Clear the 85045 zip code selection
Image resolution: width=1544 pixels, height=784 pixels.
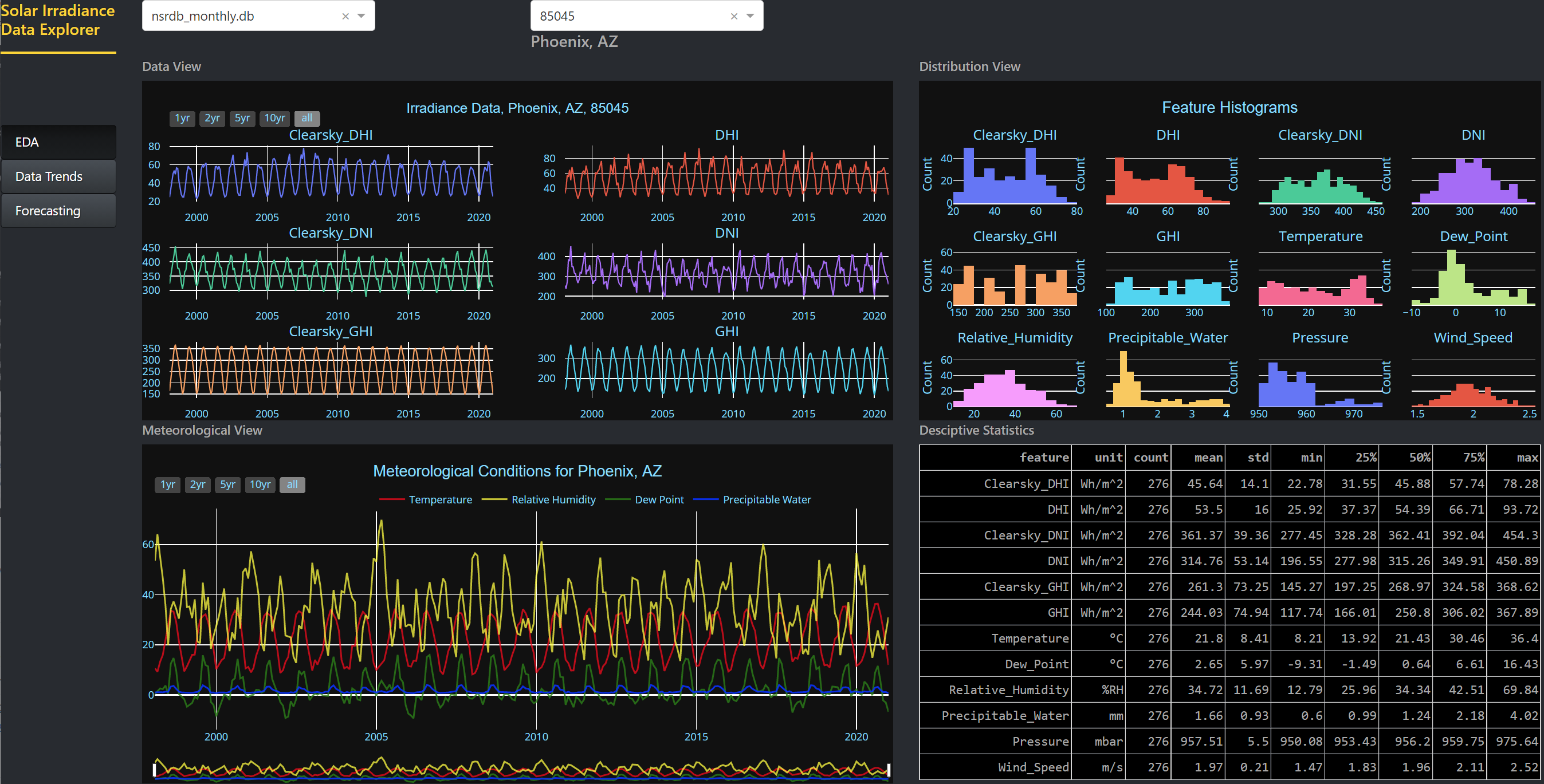point(734,16)
